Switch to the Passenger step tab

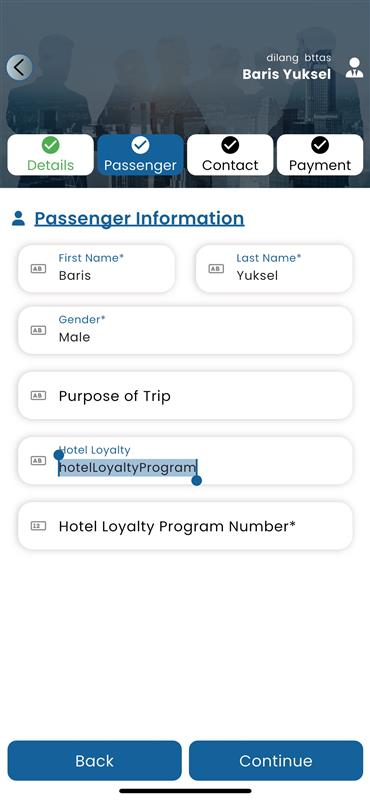(x=140, y=155)
